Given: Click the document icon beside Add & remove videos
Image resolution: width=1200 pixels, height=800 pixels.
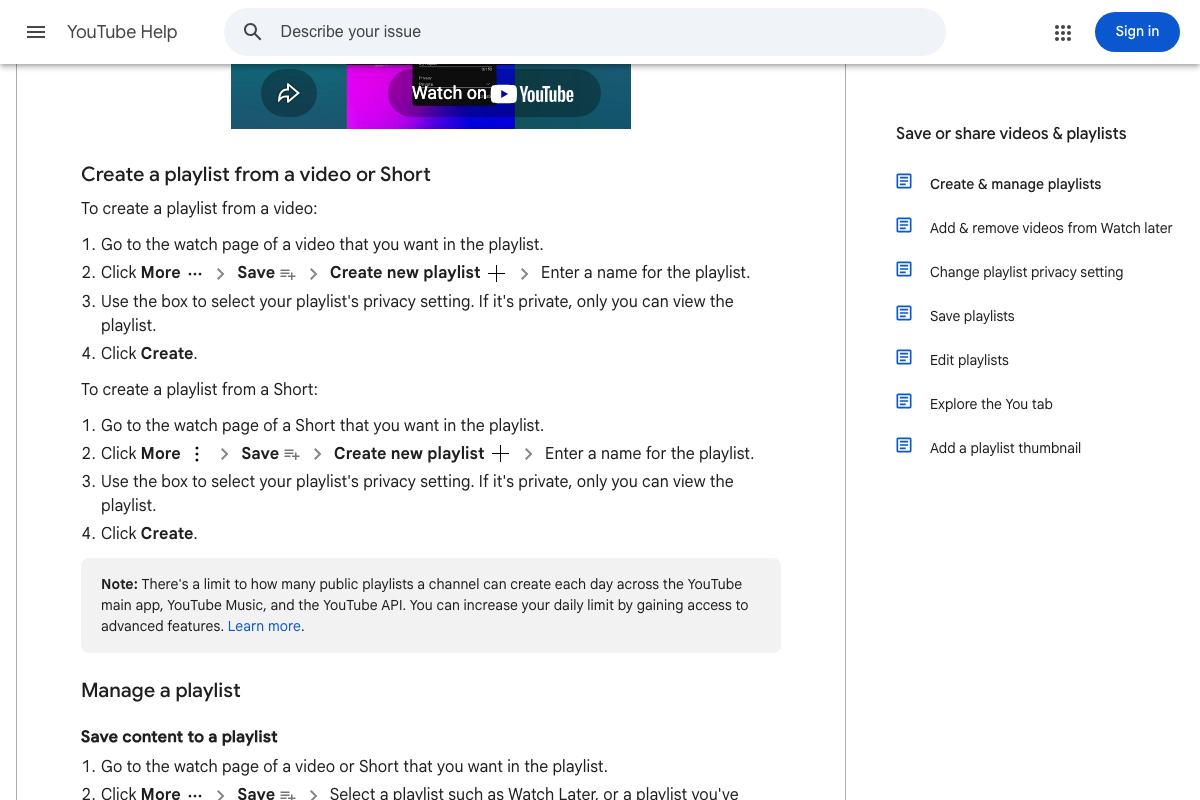Looking at the screenshot, I should (904, 225).
